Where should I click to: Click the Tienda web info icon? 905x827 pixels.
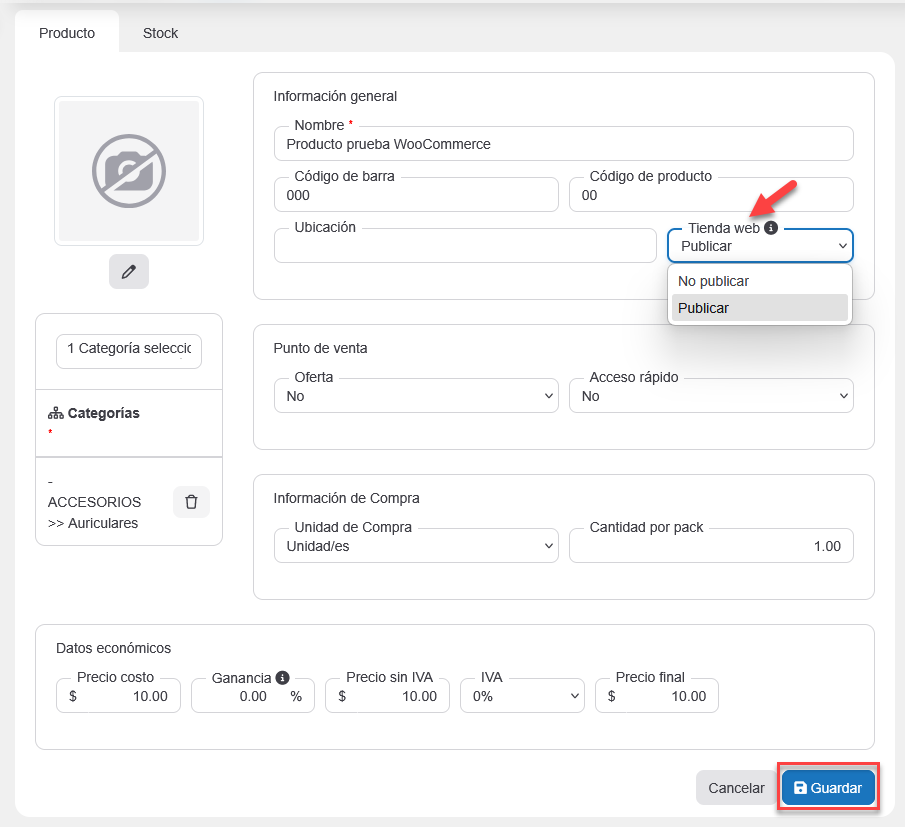[771, 228]
